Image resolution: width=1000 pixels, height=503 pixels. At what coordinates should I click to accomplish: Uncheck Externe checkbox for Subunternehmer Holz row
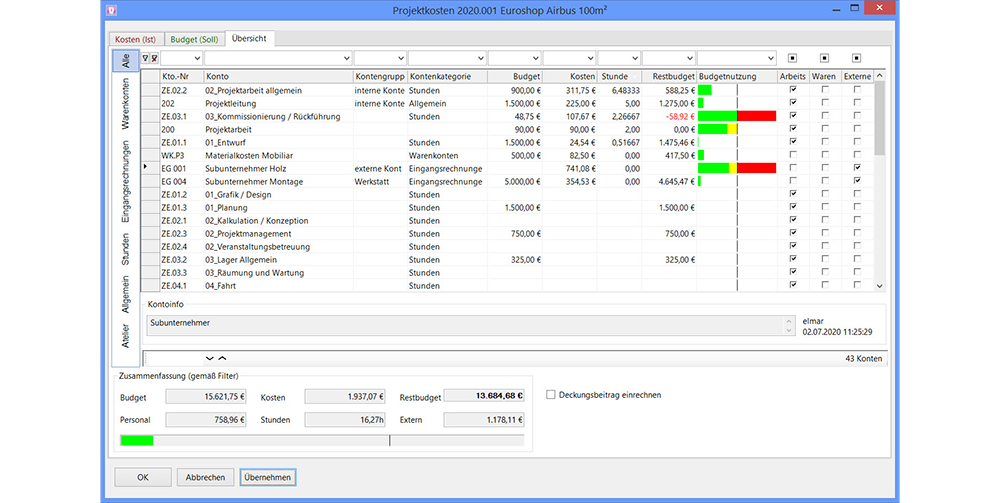[x=857, y=168]
